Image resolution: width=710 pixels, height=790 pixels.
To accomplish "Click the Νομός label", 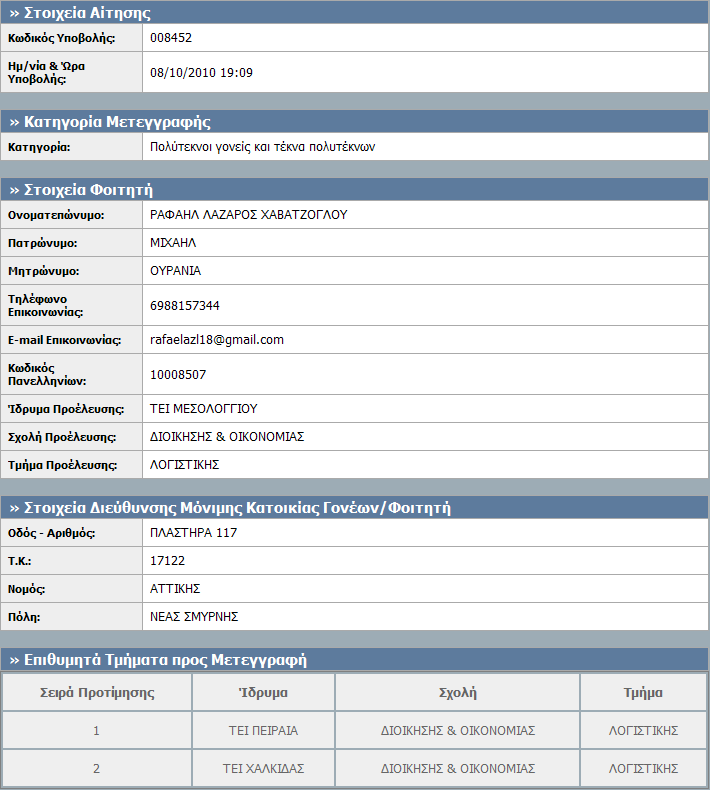I will pos(27,589).
